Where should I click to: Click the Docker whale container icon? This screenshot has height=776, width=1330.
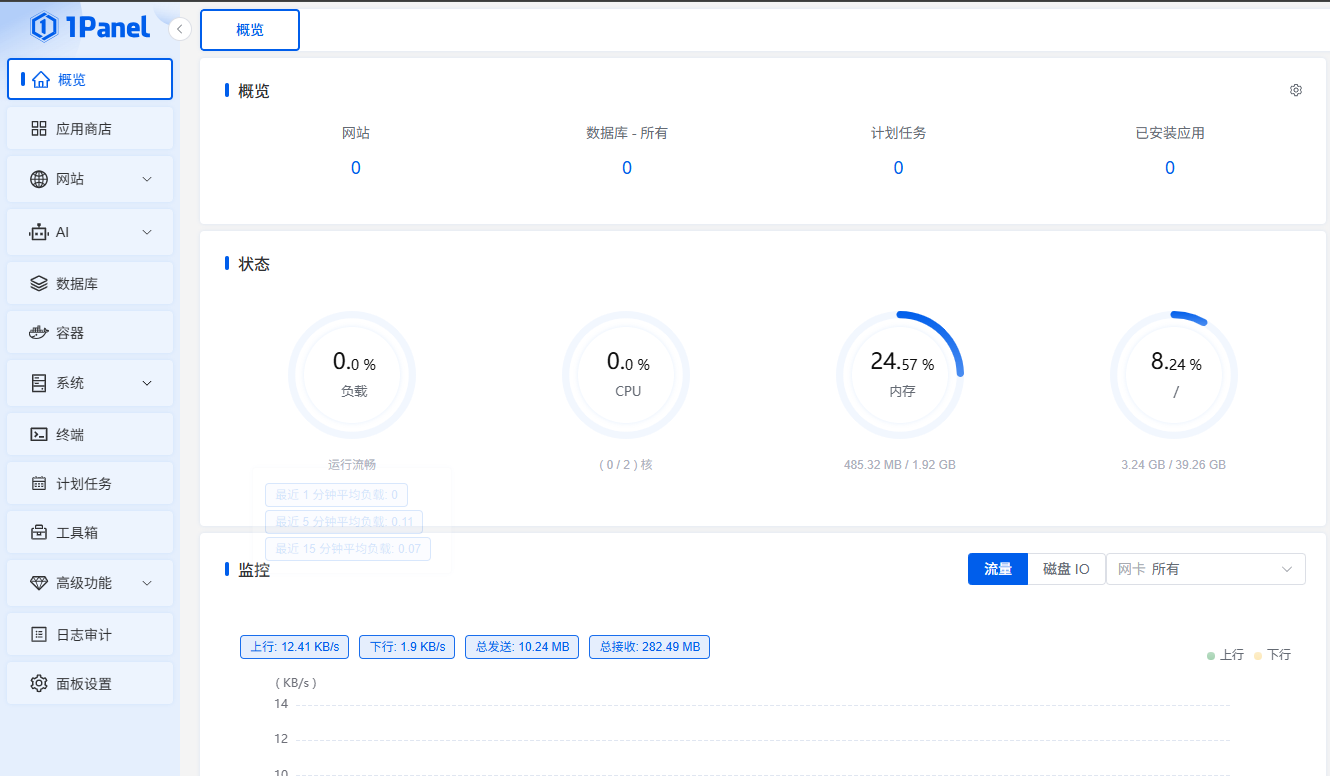[x=39, y=333]
